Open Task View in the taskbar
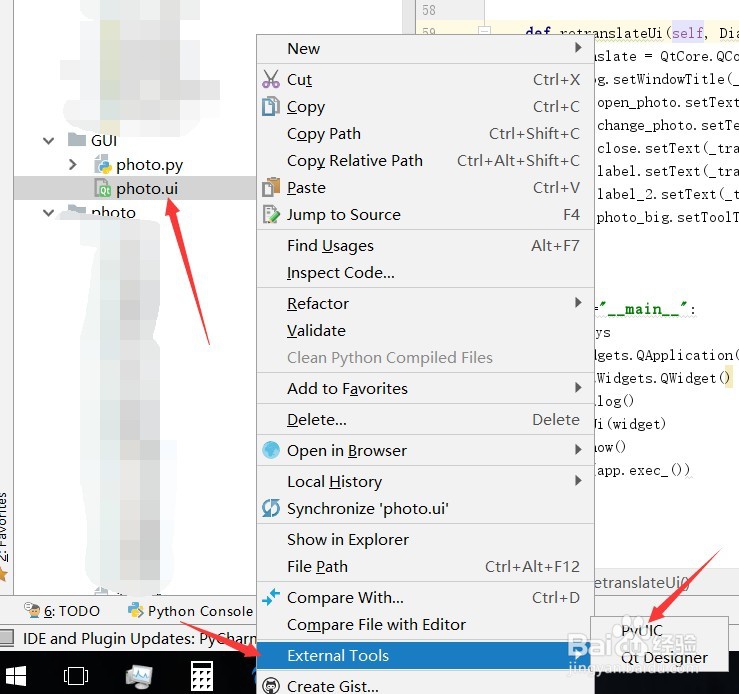Screen dimensions: 739x694 coord(76,676)
